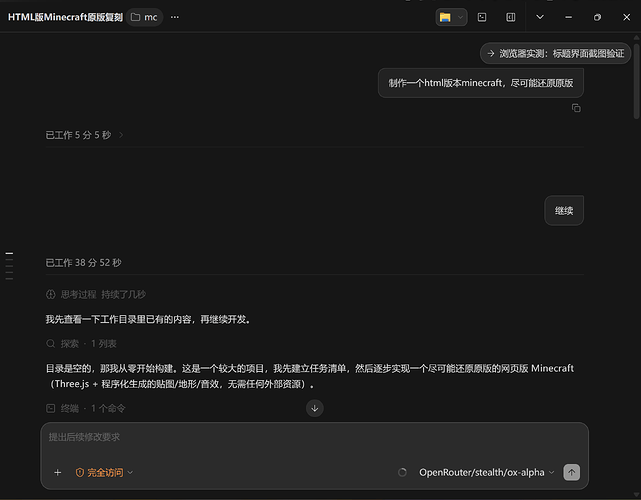641x500 pixels.
Task: Toggle the terminal panel icon in title bar
Action: coord(482,17)
